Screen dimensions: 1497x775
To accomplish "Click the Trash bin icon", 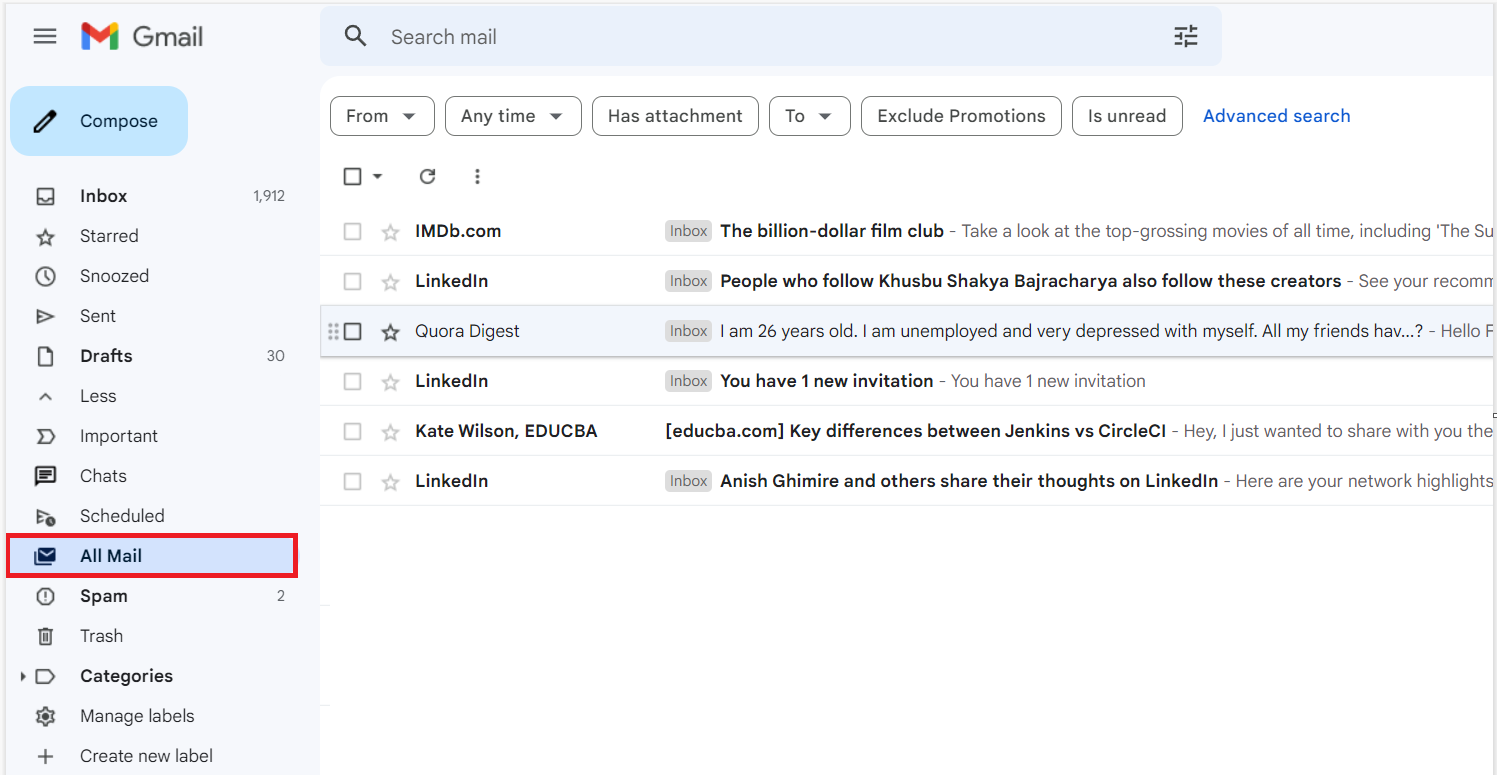I will [x=45, y=636].
